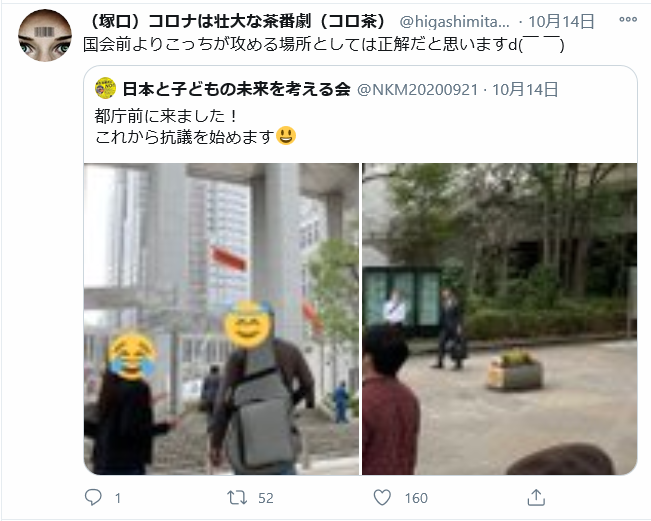Click the like count 160
Image resolution: width=651 pixels, height=521 pixels.
(416, 498)
